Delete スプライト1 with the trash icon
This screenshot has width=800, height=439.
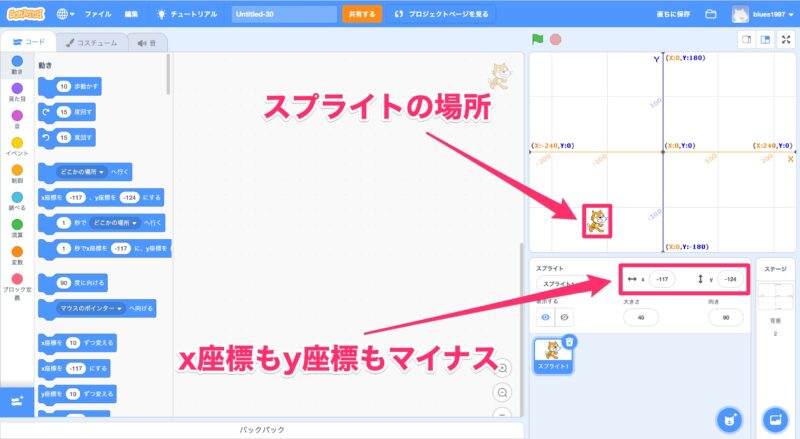pos(569,342)
